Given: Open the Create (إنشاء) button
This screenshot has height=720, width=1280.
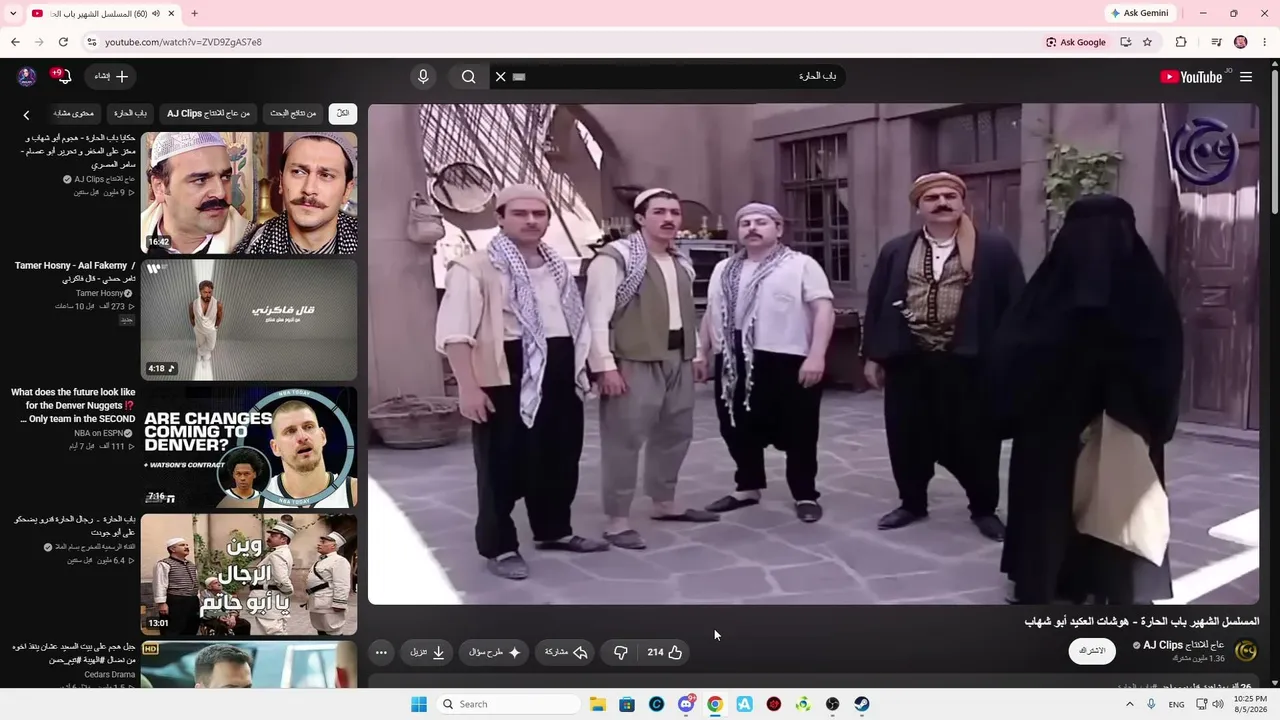Looking at the screenshot, I should point(111,77).
